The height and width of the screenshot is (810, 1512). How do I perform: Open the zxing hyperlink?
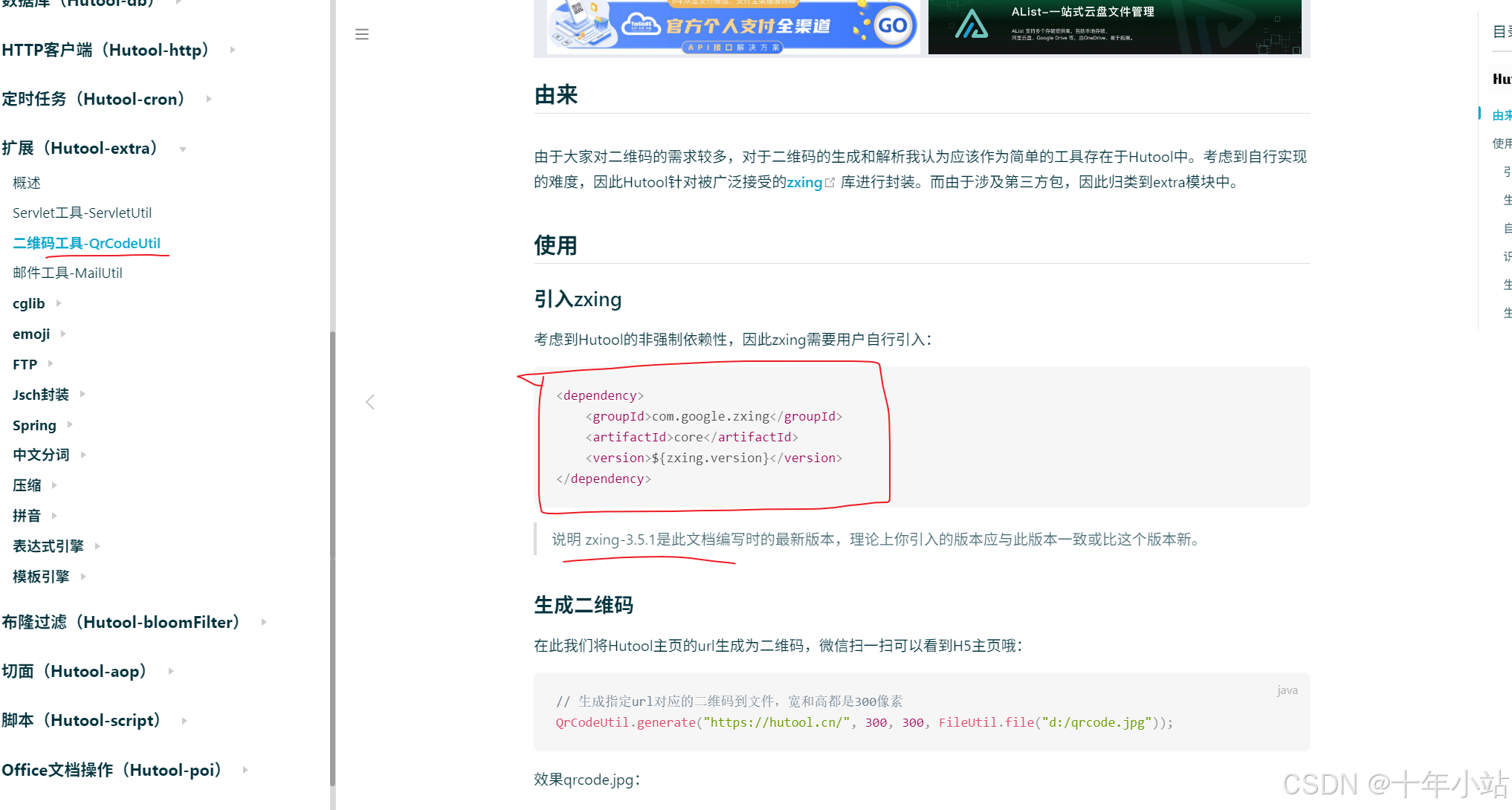(804, 182)
